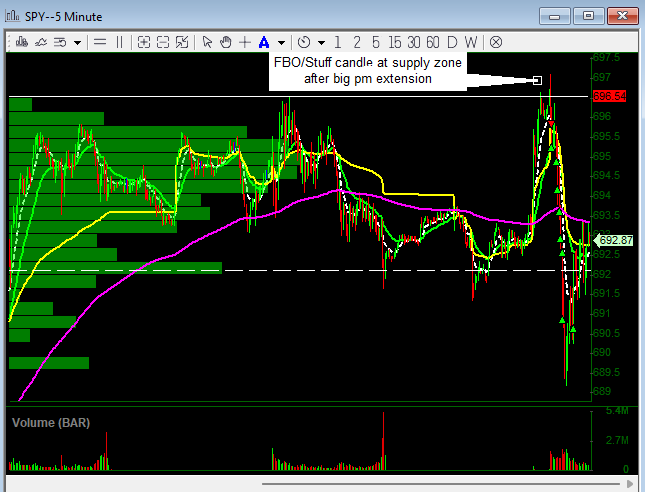Expand dropdown next to text annotation tool
645x492 pixels.
click(x=281, y=42)
